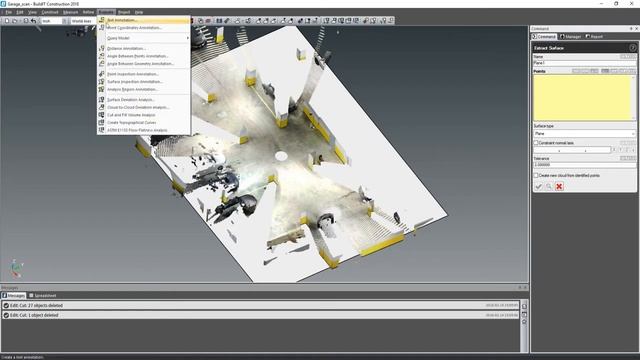Enable Constraint normal axis checkbox
Image resolution: width=640 pixels, height=360 pixels.
click(x=536, y=143)
